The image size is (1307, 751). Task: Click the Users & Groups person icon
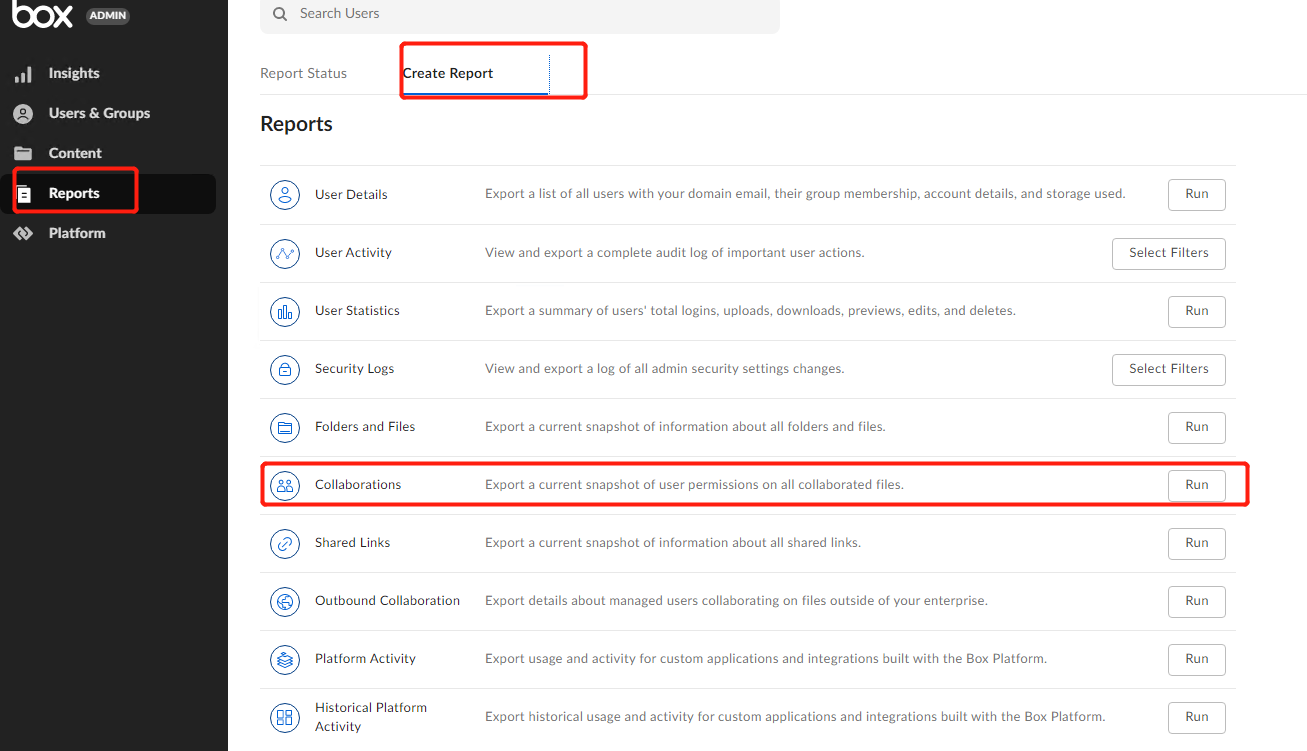point(23,114)
